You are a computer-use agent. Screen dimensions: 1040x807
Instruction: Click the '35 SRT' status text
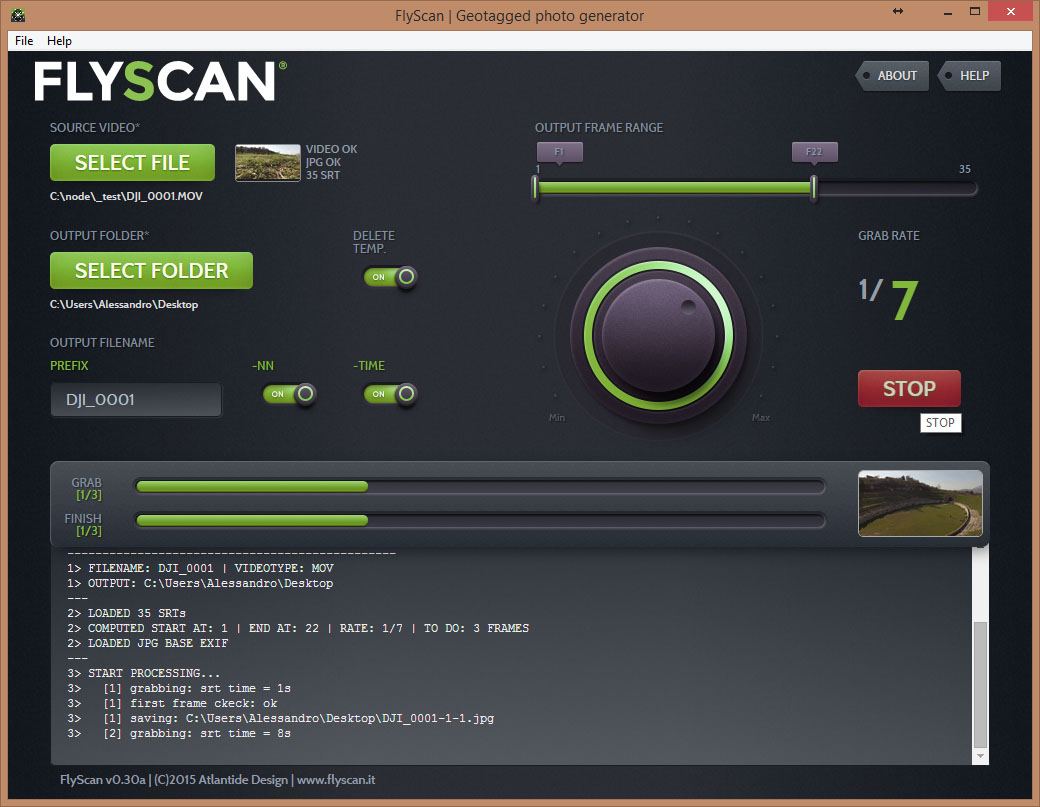tap(323, 175)
